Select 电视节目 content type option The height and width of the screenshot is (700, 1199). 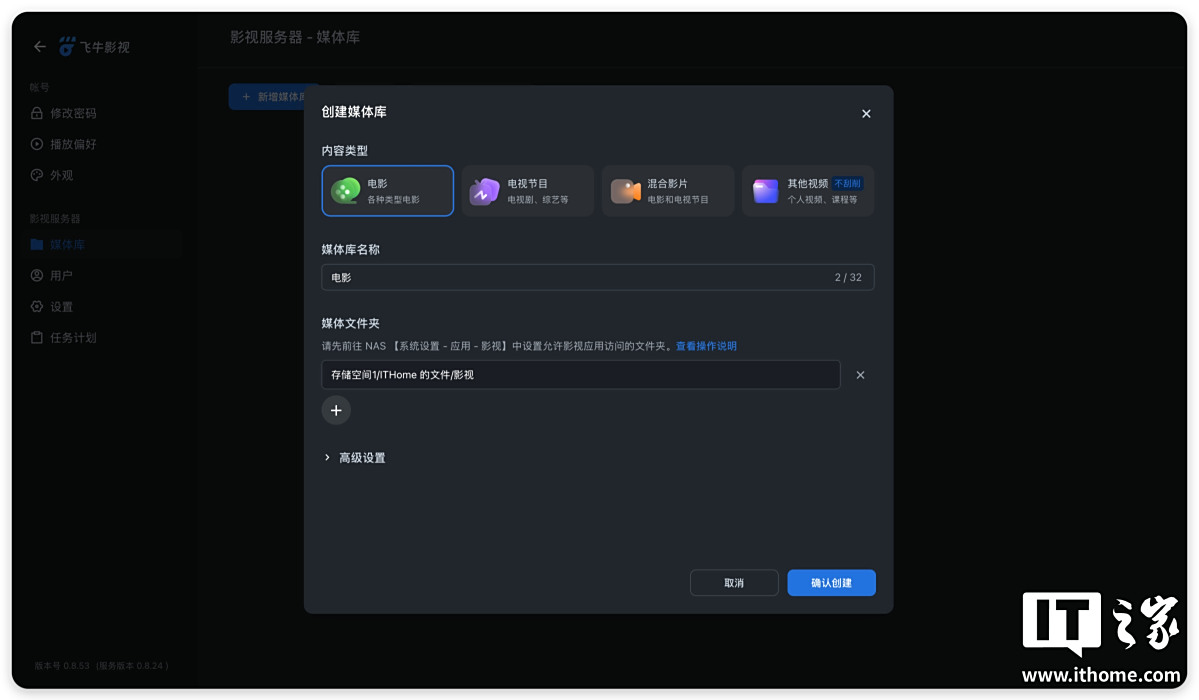528,191
